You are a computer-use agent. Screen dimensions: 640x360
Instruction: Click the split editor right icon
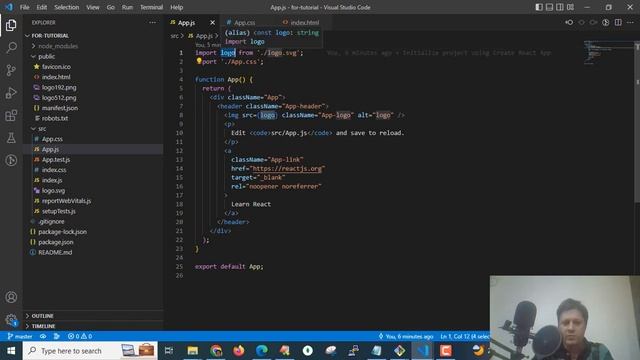pos(618,22)
